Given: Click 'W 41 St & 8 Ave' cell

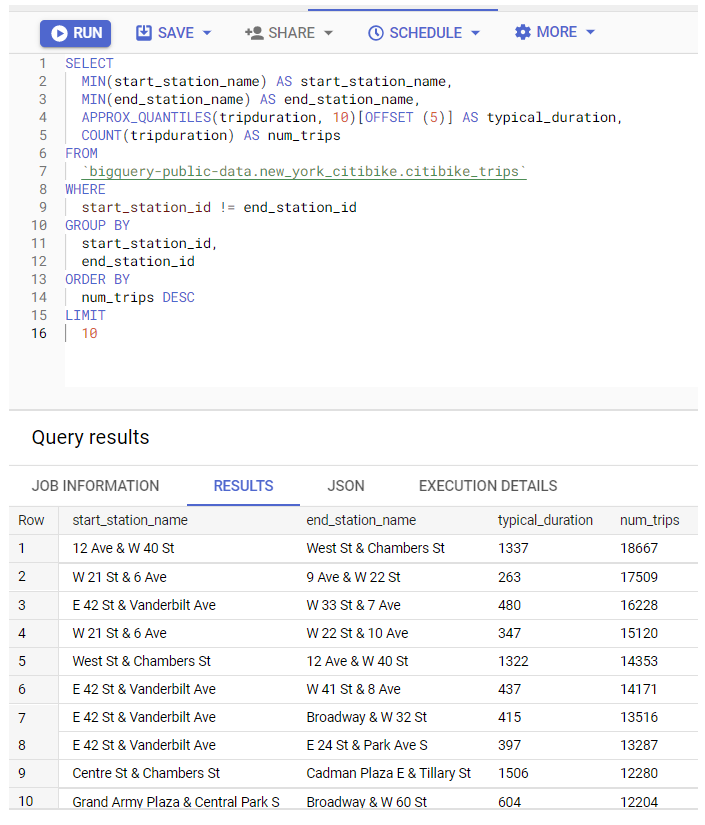Looking at the screenshot, I should tap(354, 689).
